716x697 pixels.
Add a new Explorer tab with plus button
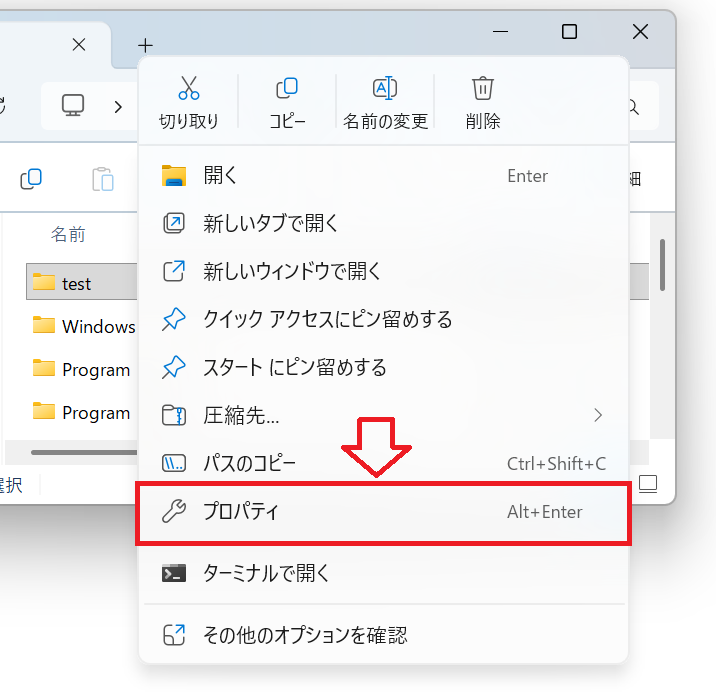pyautogui.click(x=145, y=45)
